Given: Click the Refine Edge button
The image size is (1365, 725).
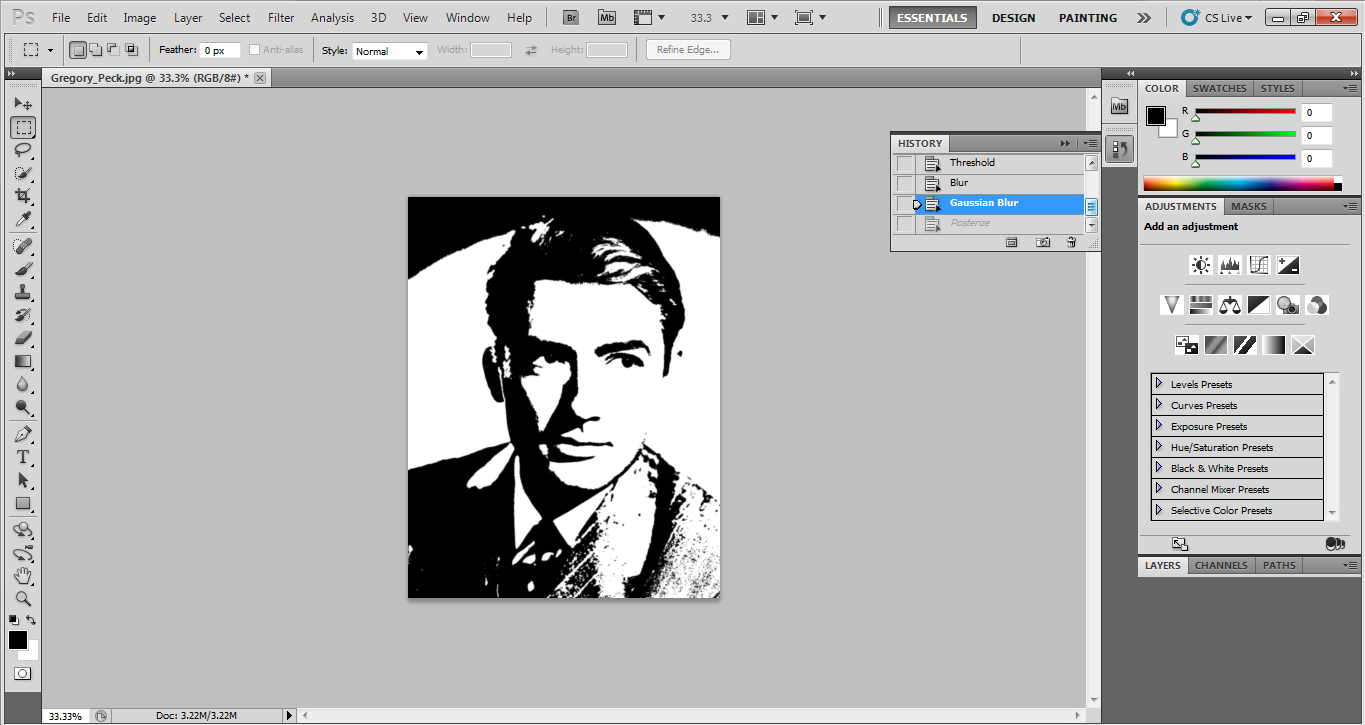Looking at the screenshot, I should coord(688,50).
